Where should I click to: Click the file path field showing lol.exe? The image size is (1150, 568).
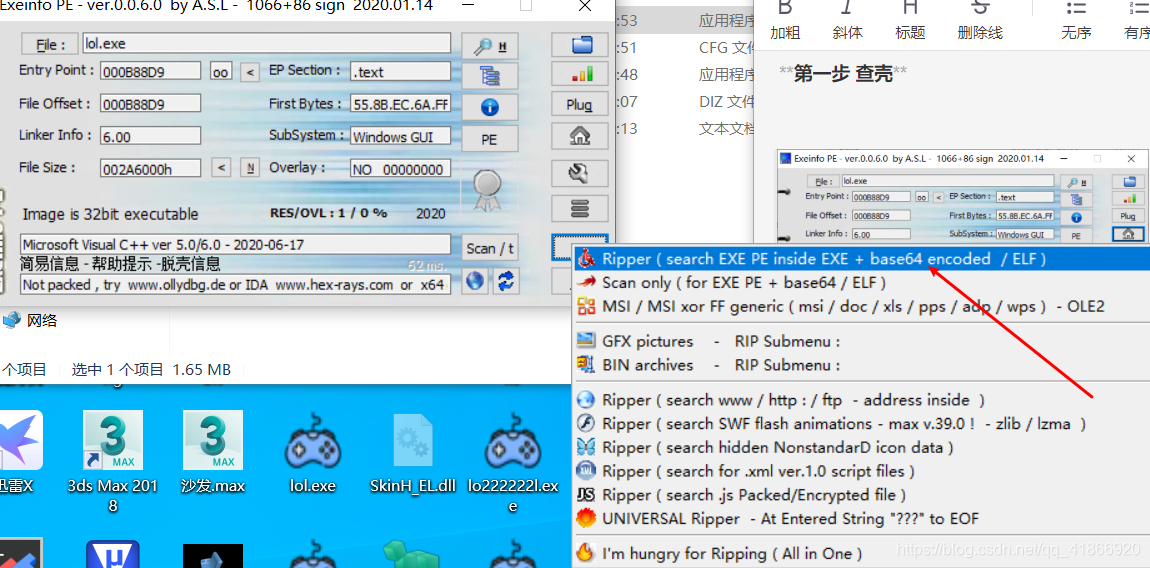(267, 43)
